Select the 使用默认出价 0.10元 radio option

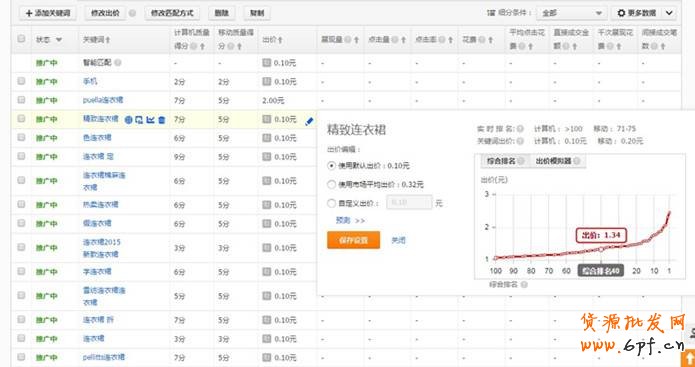(331, 166)
